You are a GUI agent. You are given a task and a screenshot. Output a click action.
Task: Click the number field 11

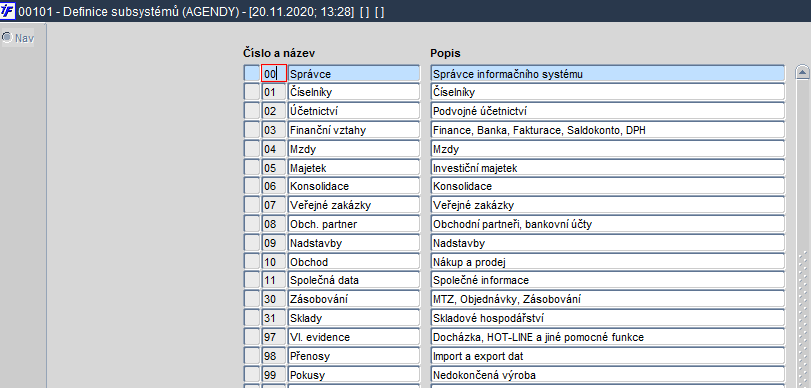[274, 280]
